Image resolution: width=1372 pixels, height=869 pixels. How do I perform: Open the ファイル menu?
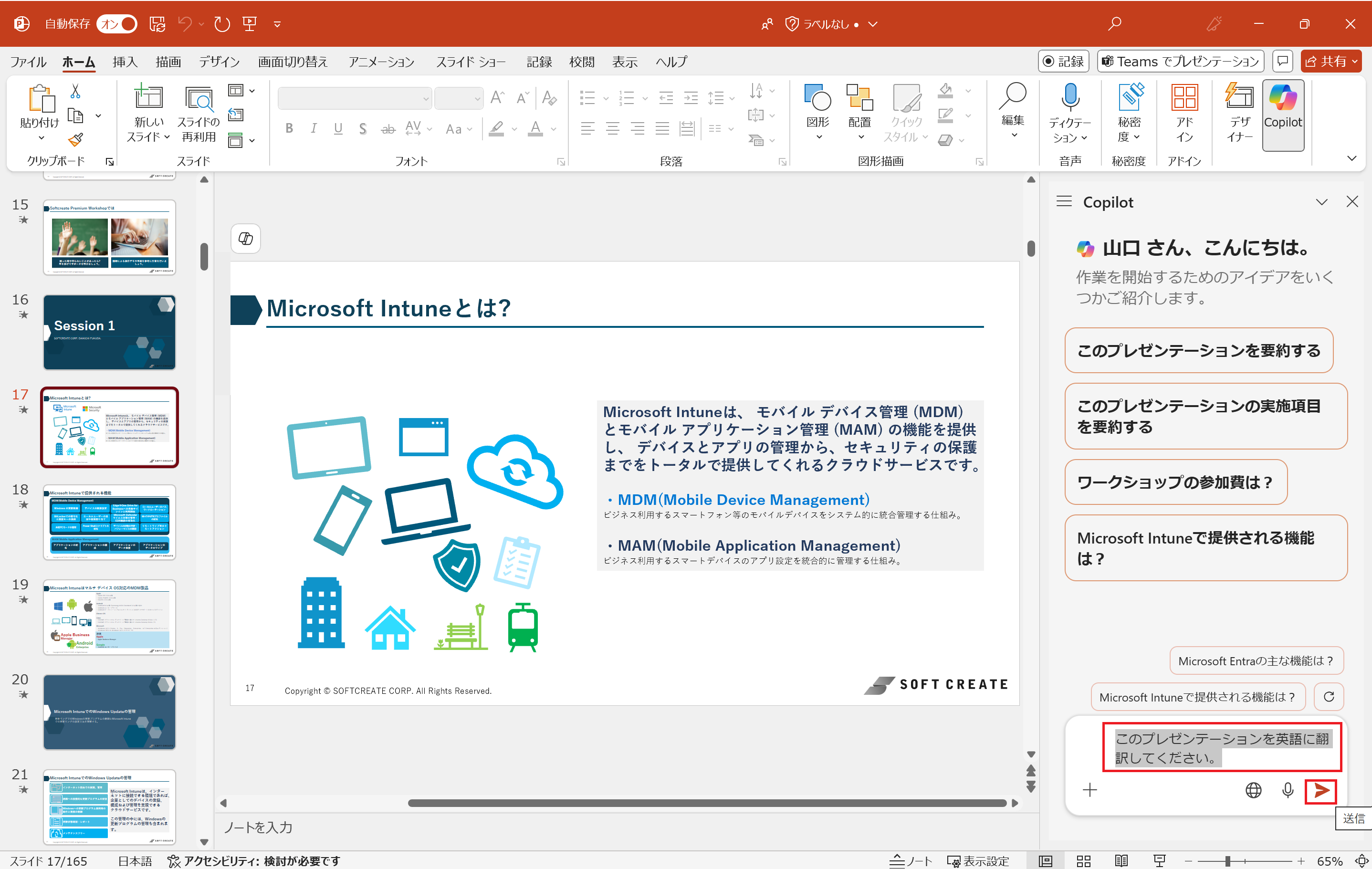click(28, 62)
